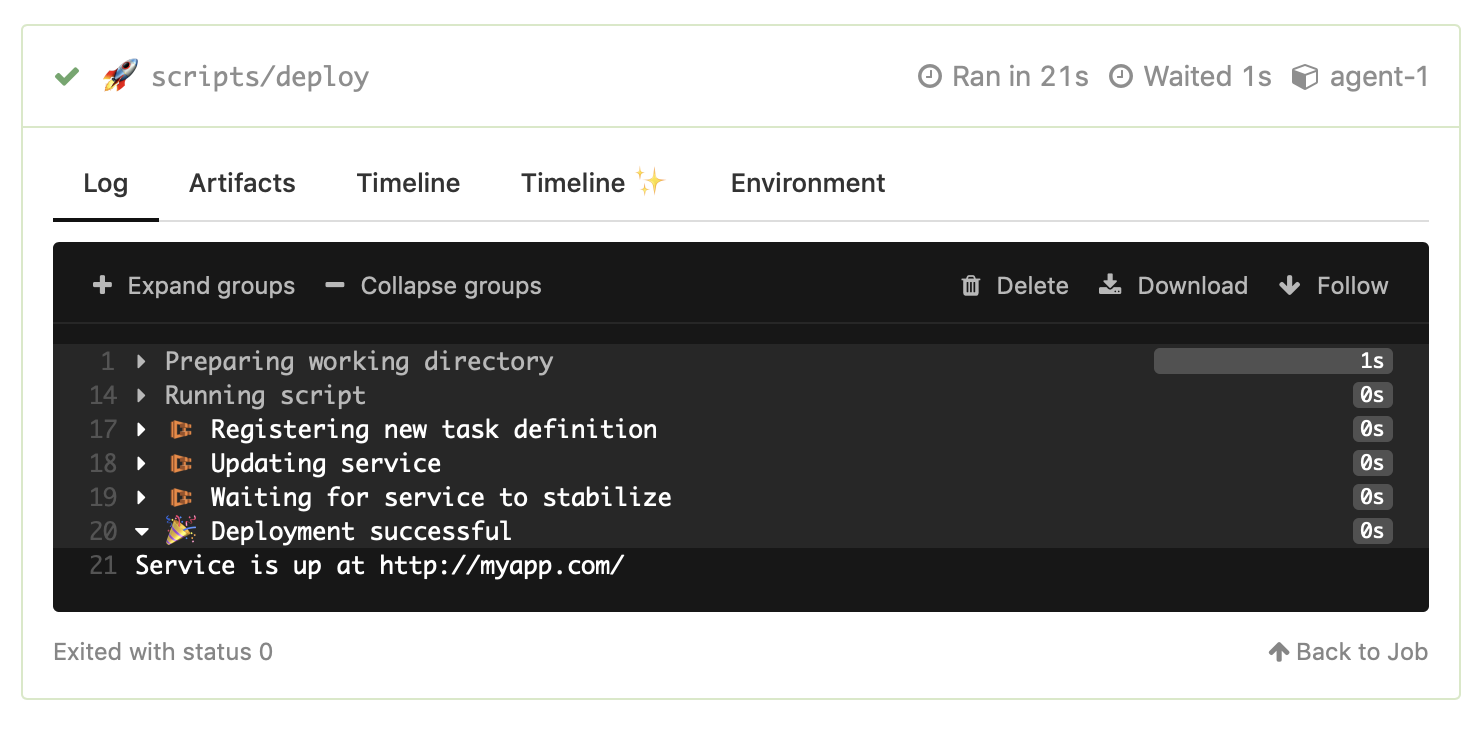Image resolution: width=1482 pixels, height=730 pixels.
Task: Open the scripts/deploy job link
Action: pyautogui.click(x=260, y=76)
